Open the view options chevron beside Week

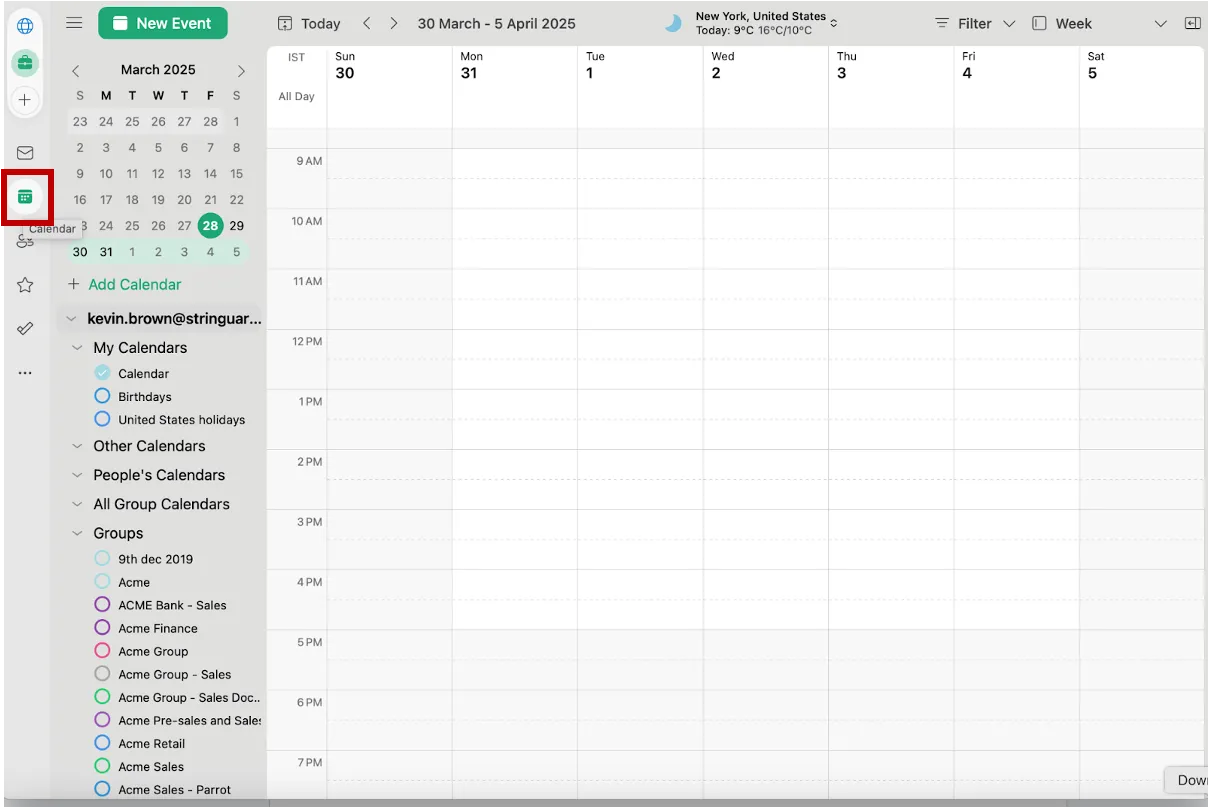coord(1160,24)
